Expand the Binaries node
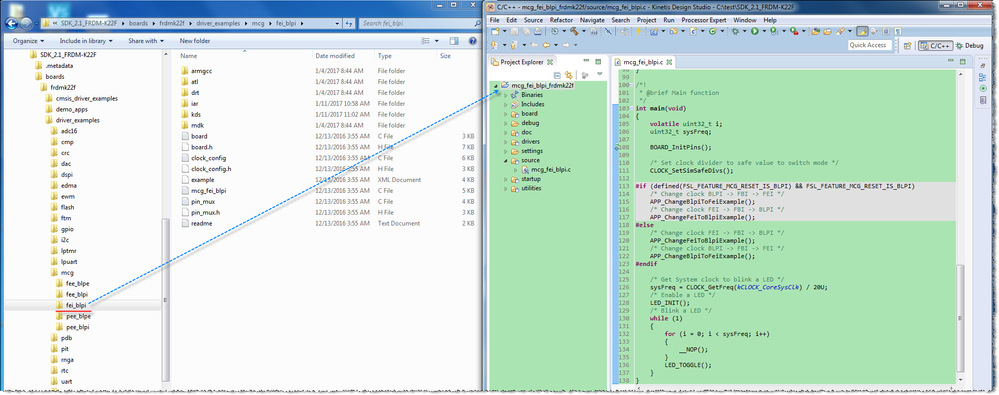The image size is (999, 395). 506,95
